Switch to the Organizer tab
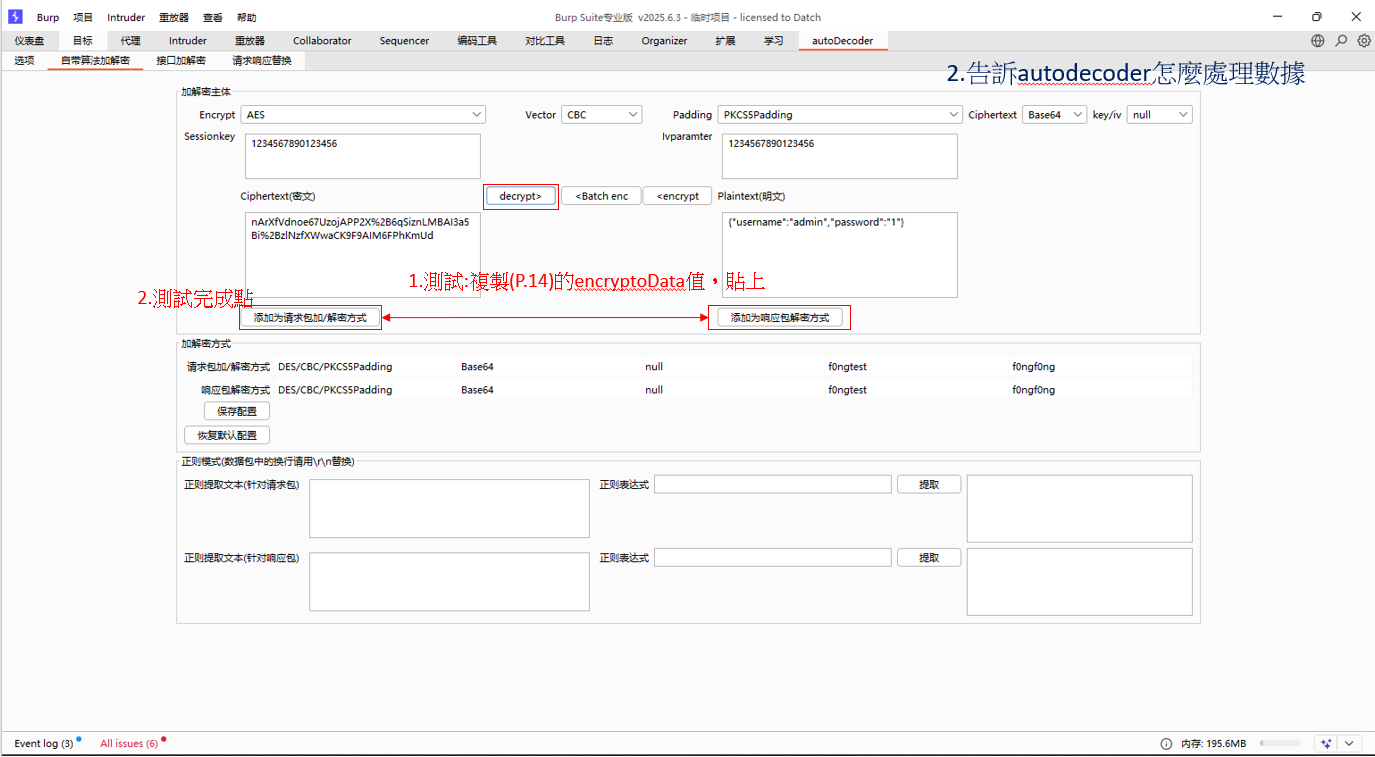This screenshot has height=757, width=1375. (x=664, y=41)
